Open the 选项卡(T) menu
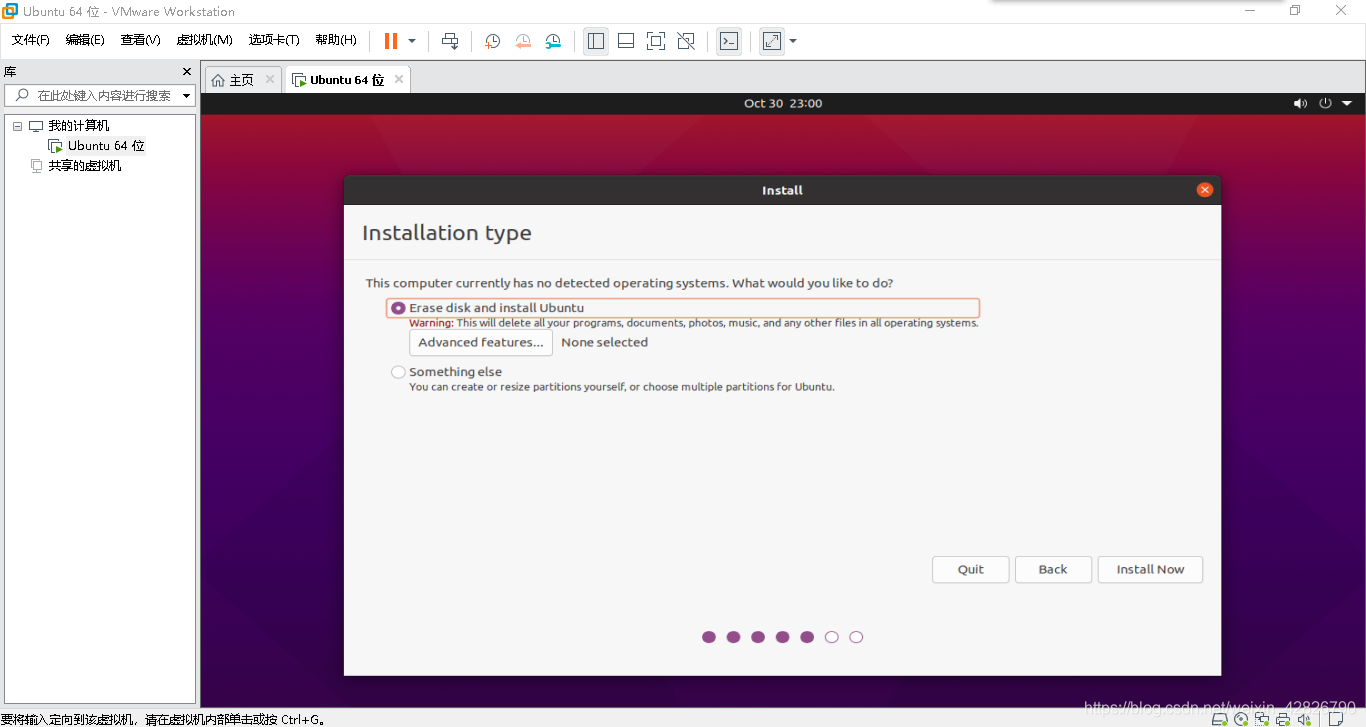 point(275,40)
